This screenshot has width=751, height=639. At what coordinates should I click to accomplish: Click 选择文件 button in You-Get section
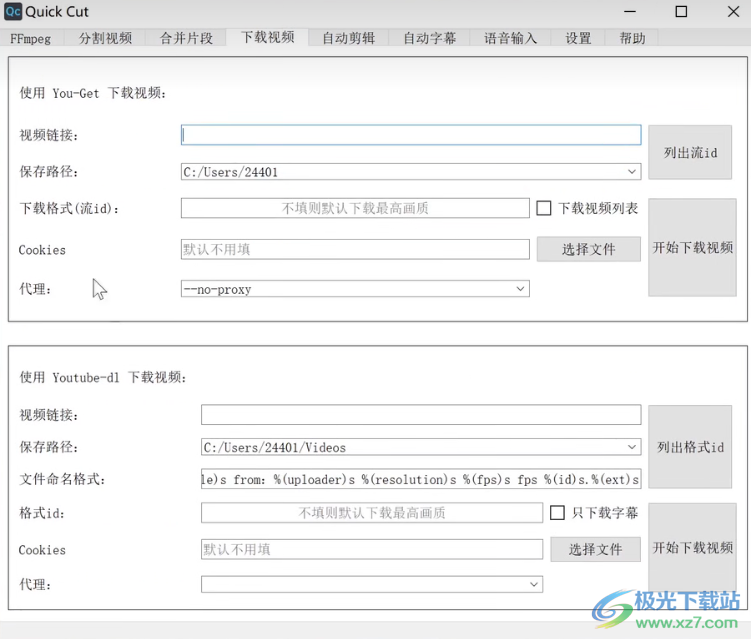[x=589, y=249]
